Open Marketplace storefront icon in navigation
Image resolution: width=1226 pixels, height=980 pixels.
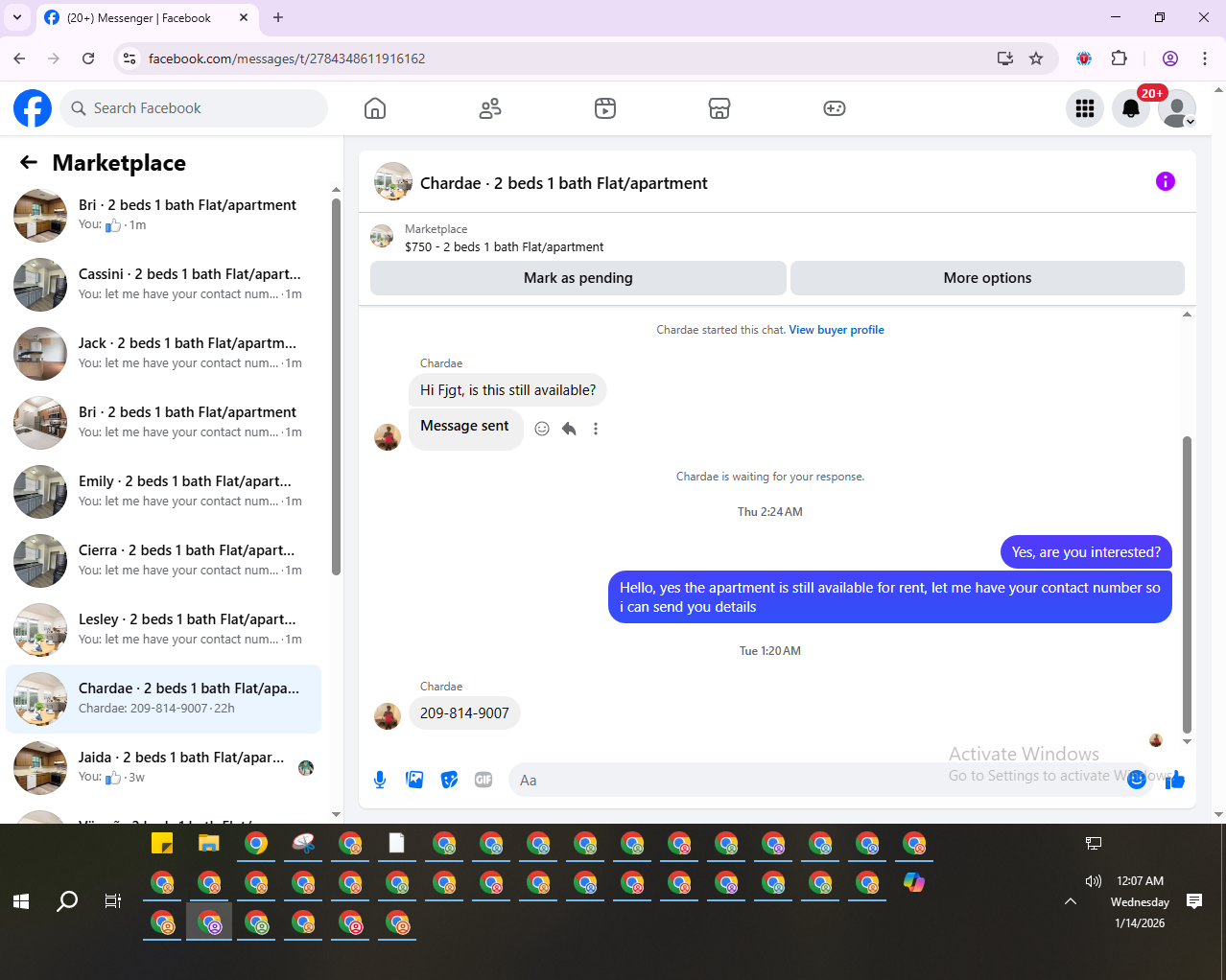pos(719,108)
